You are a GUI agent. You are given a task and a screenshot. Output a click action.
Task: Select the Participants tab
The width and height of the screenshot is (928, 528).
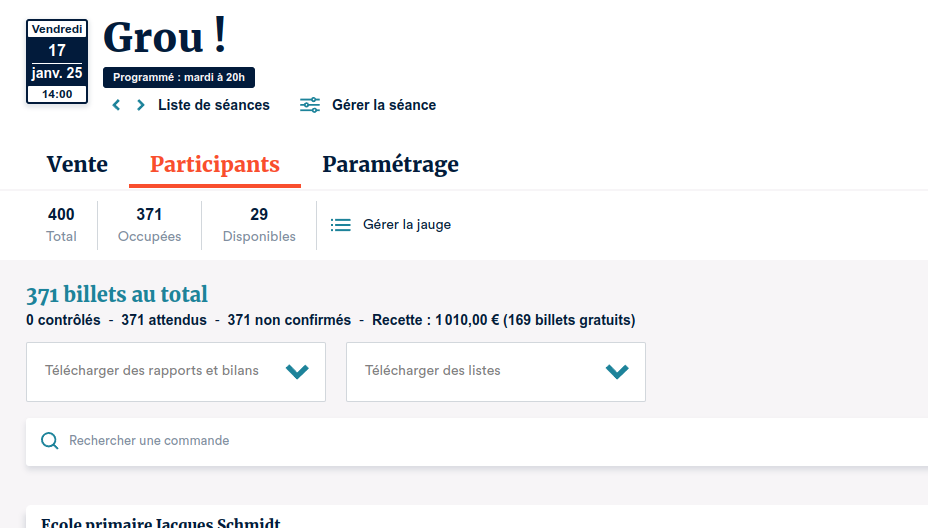(x=215, y=165)
